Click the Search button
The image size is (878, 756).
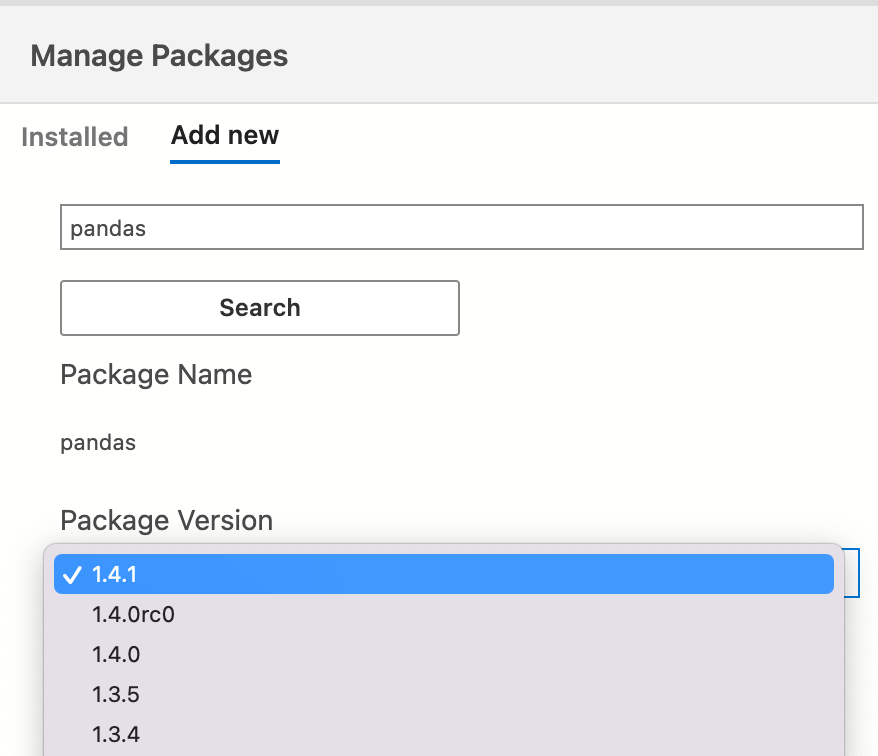259,307
